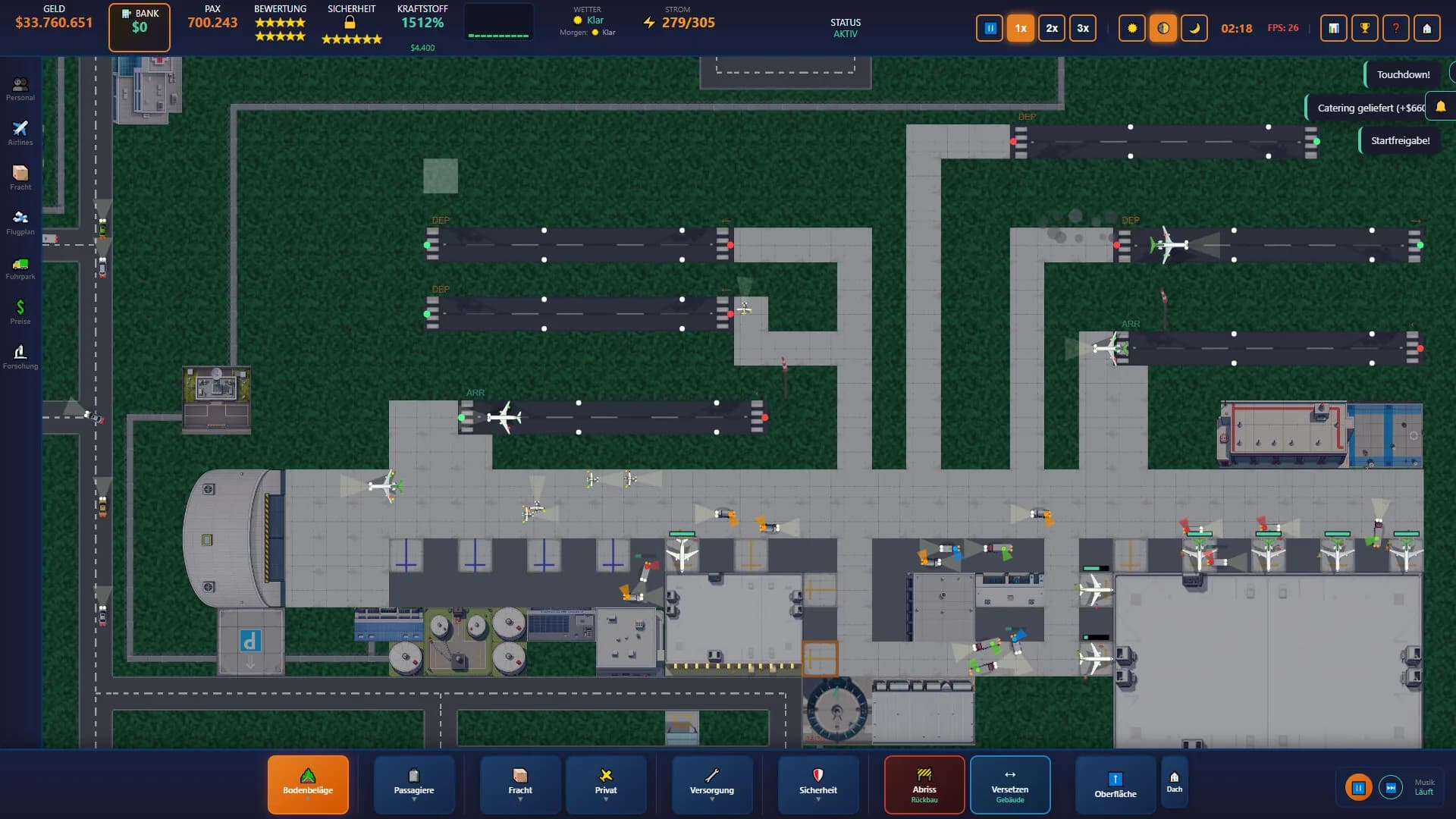This screenshot has height=819, width=1456.
Task: Open the Flugplan schedule panel
Action: (20, 223)
